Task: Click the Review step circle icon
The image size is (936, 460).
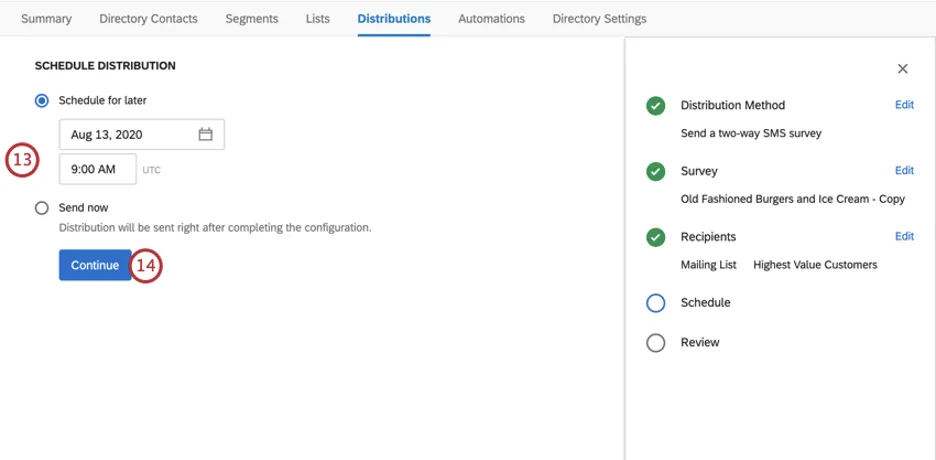Action: (656, 343)
